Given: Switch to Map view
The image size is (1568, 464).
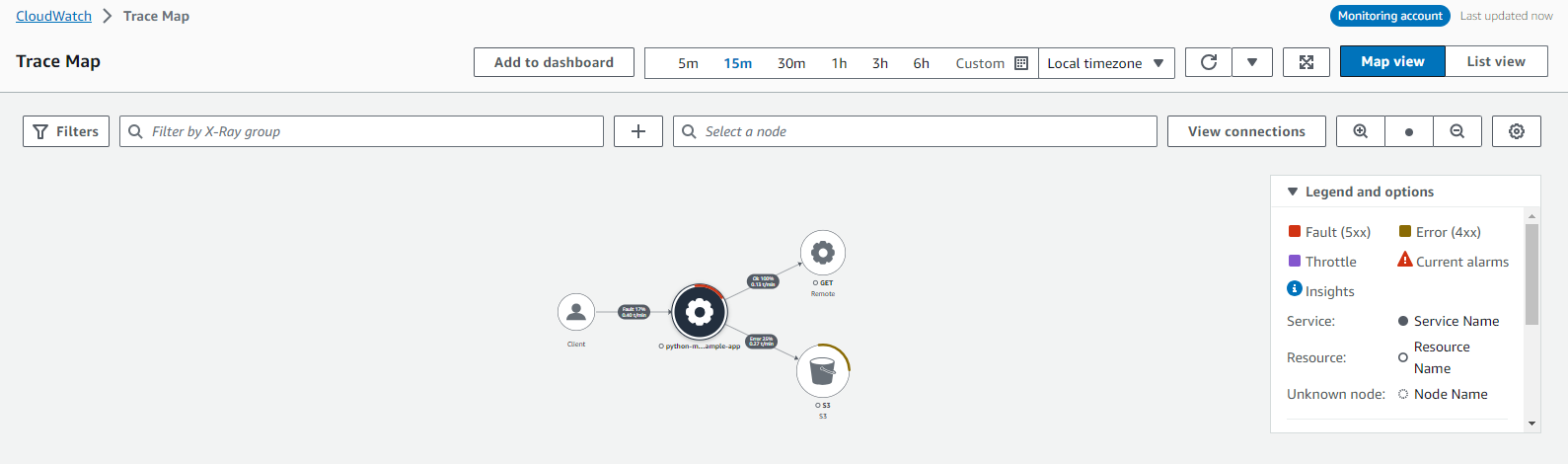Looking at the screenshot, I should pyautogui.click(x=1392, y=61).
